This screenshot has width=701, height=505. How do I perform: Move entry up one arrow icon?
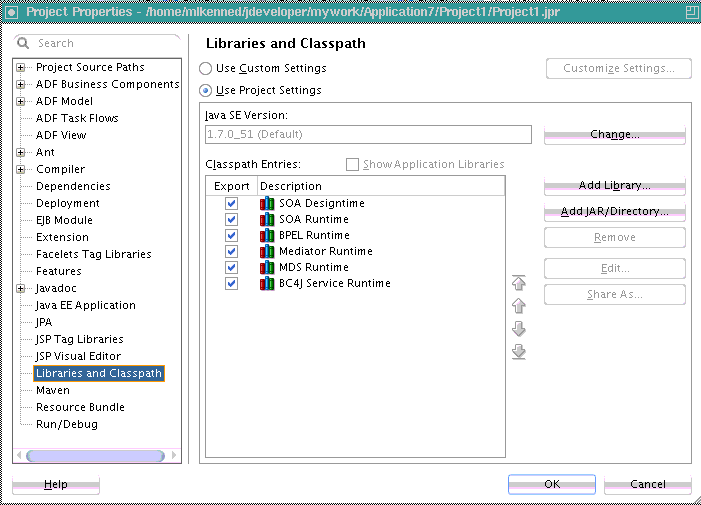[519, 306]
